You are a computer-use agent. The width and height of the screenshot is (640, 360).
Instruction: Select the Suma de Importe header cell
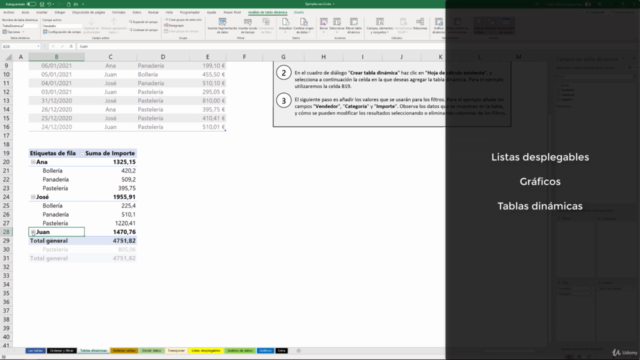[x=111, y=153]
